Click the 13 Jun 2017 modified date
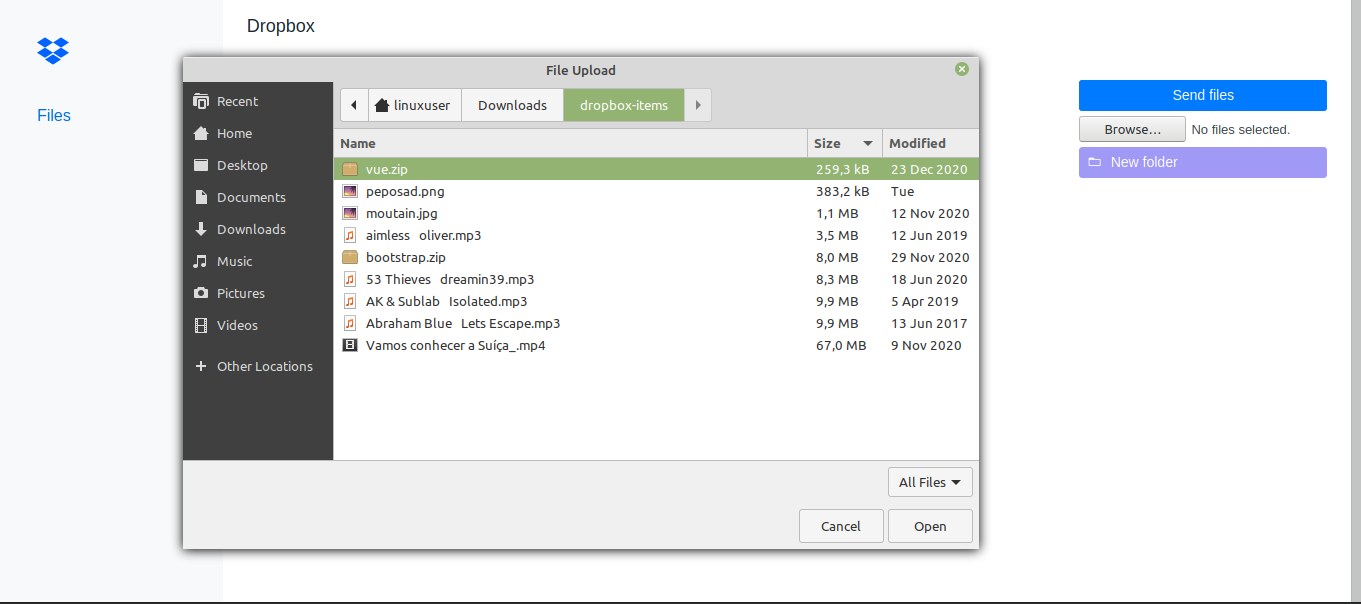This screenshot has height=604, width=1361. pos(929,323)
